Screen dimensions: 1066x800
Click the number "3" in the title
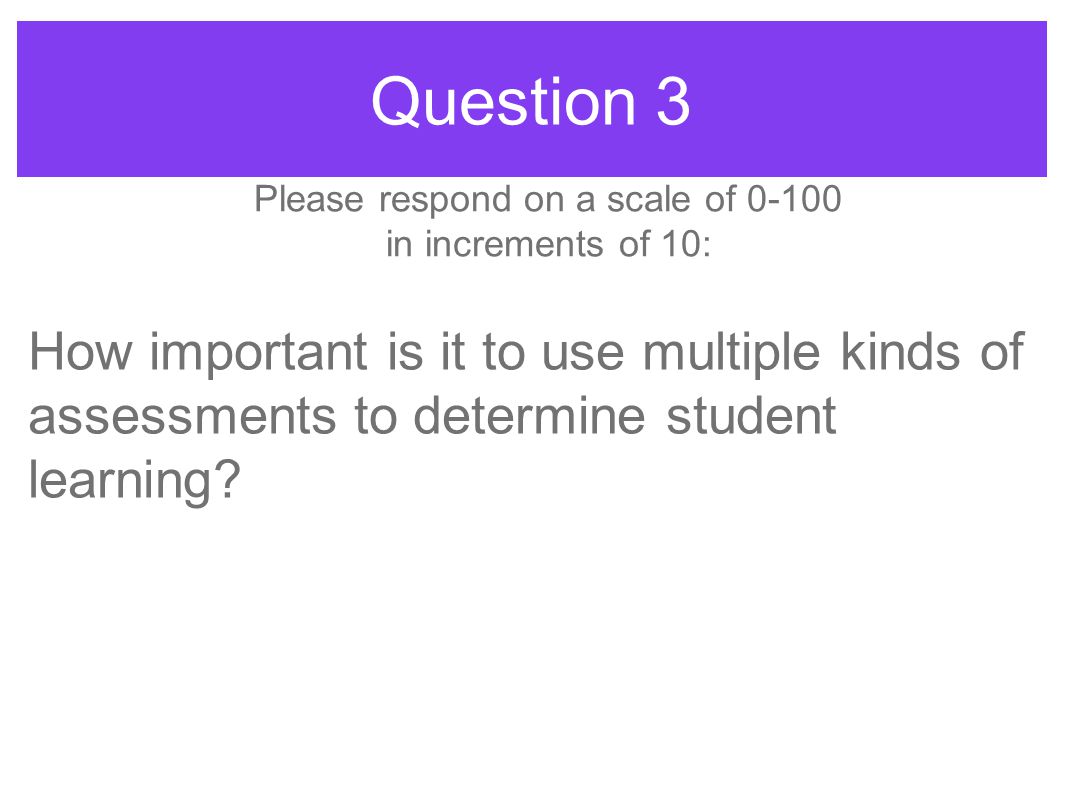[x=673, y=101]
